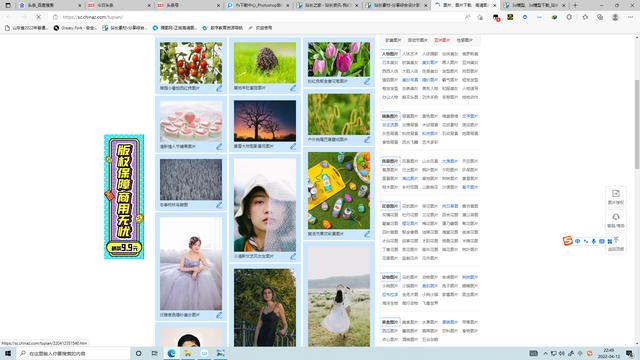Select the red-highlighted tab in category row
Viewport: 640px width, 360px height.
pos(442,40)
